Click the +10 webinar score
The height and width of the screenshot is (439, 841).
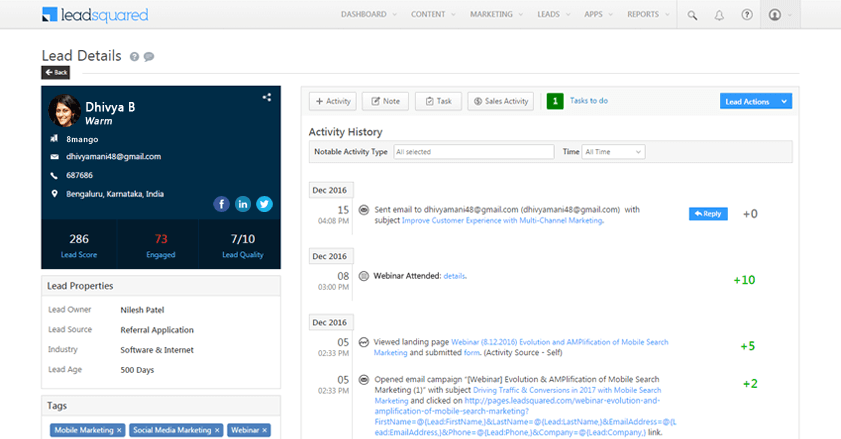tap(744, 280)
